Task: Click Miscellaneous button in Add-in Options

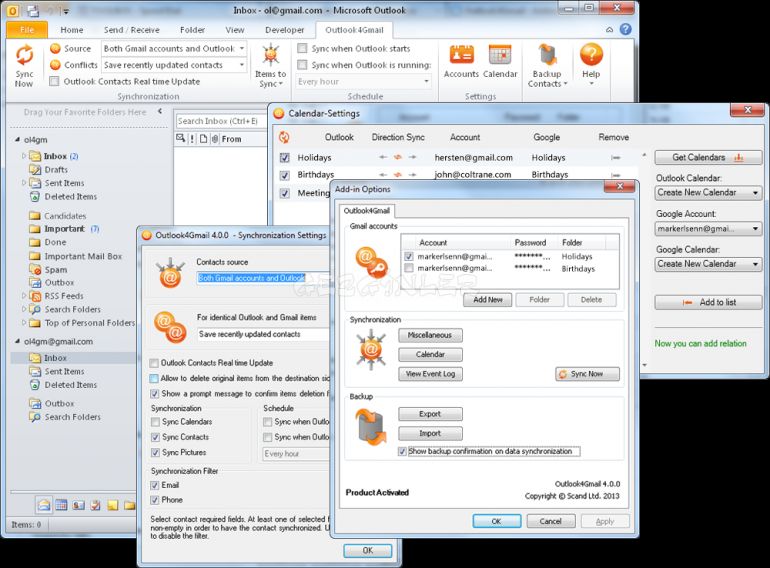Action: tap(430, 335)
